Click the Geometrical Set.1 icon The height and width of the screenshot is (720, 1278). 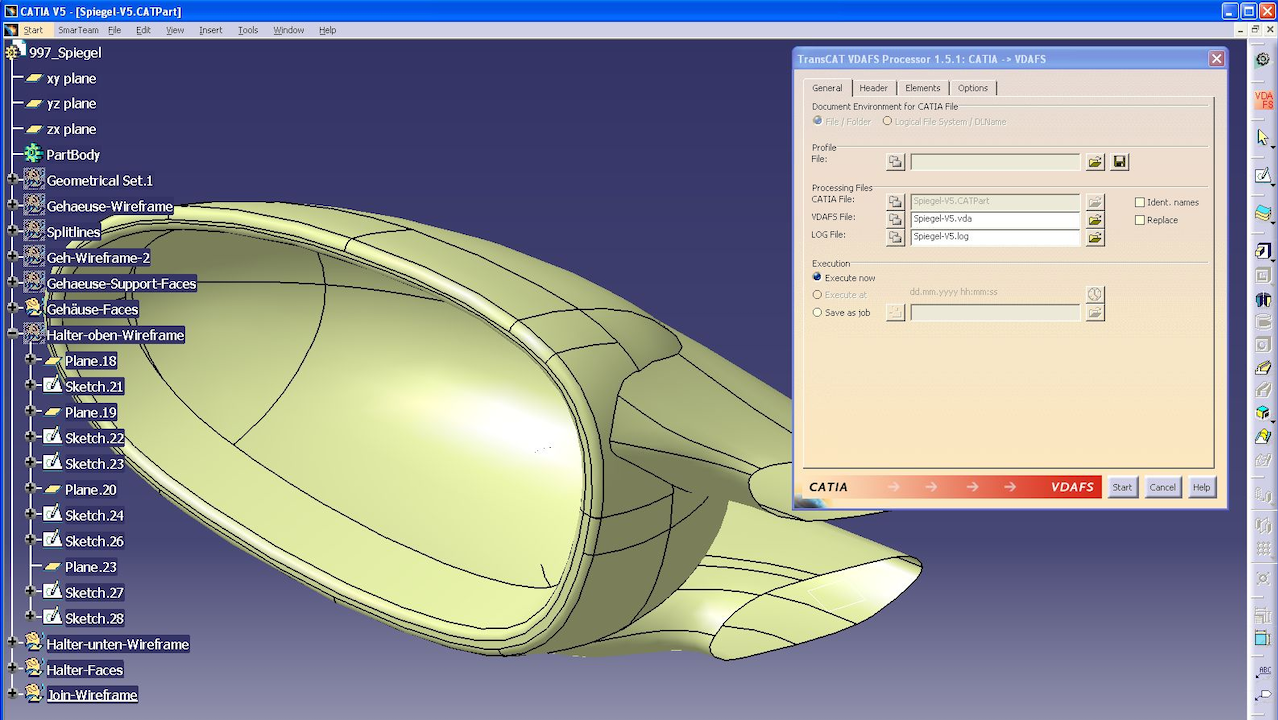[32, 180]
